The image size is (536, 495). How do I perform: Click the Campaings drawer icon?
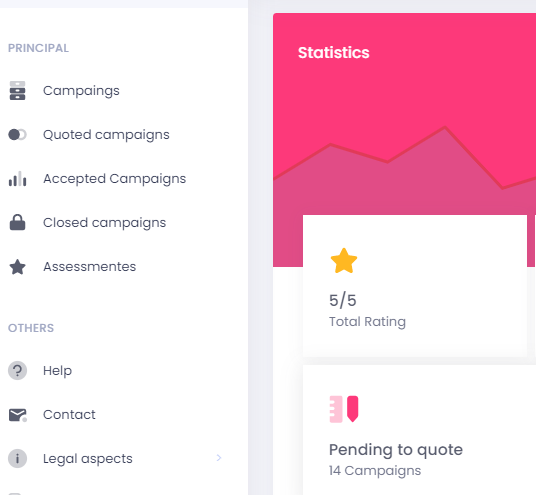coord(17,91)
